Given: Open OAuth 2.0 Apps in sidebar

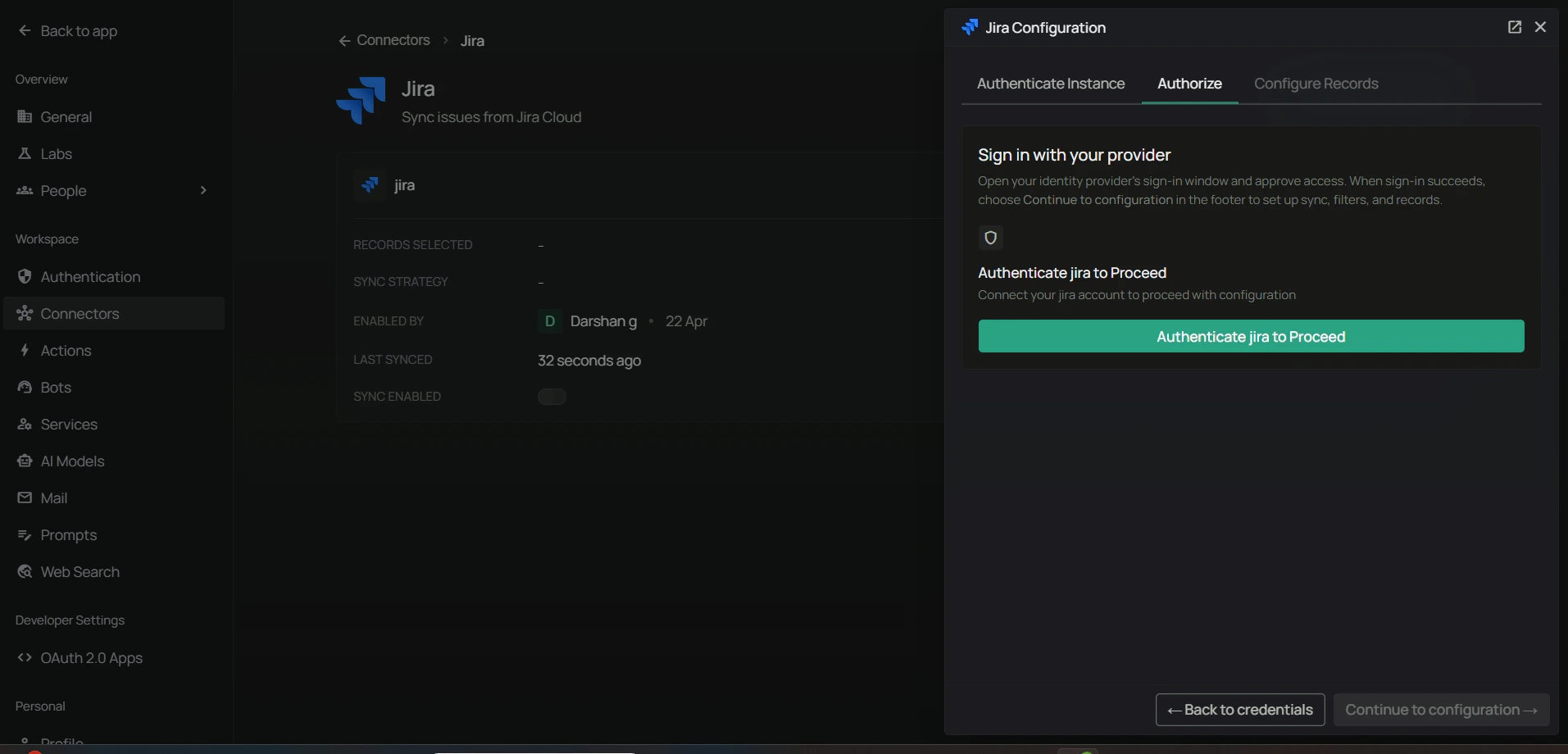Looking at the screenshot, I should click(114, 657).
